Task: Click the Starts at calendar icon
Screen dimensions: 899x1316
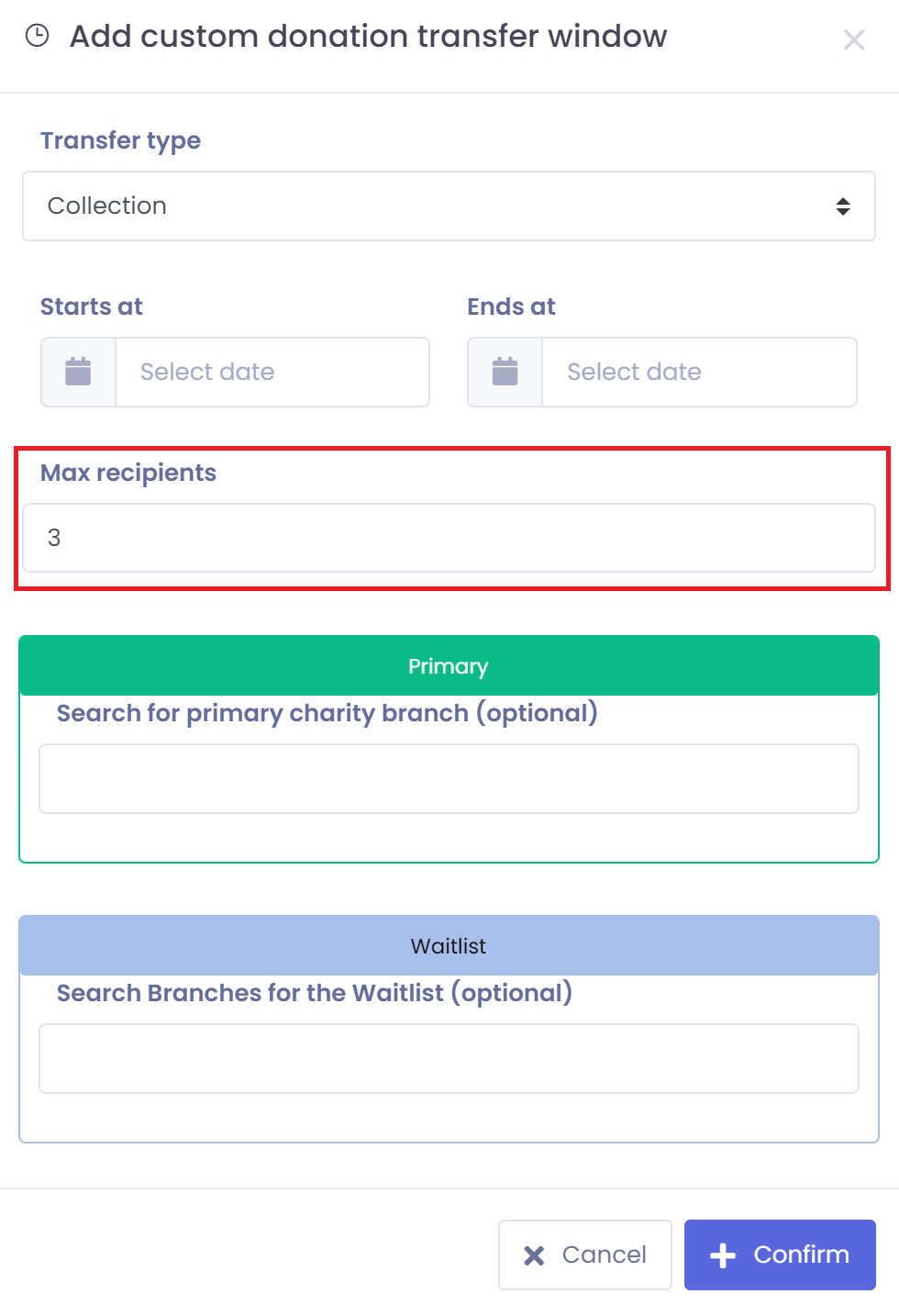Action: tap(78, 372)
